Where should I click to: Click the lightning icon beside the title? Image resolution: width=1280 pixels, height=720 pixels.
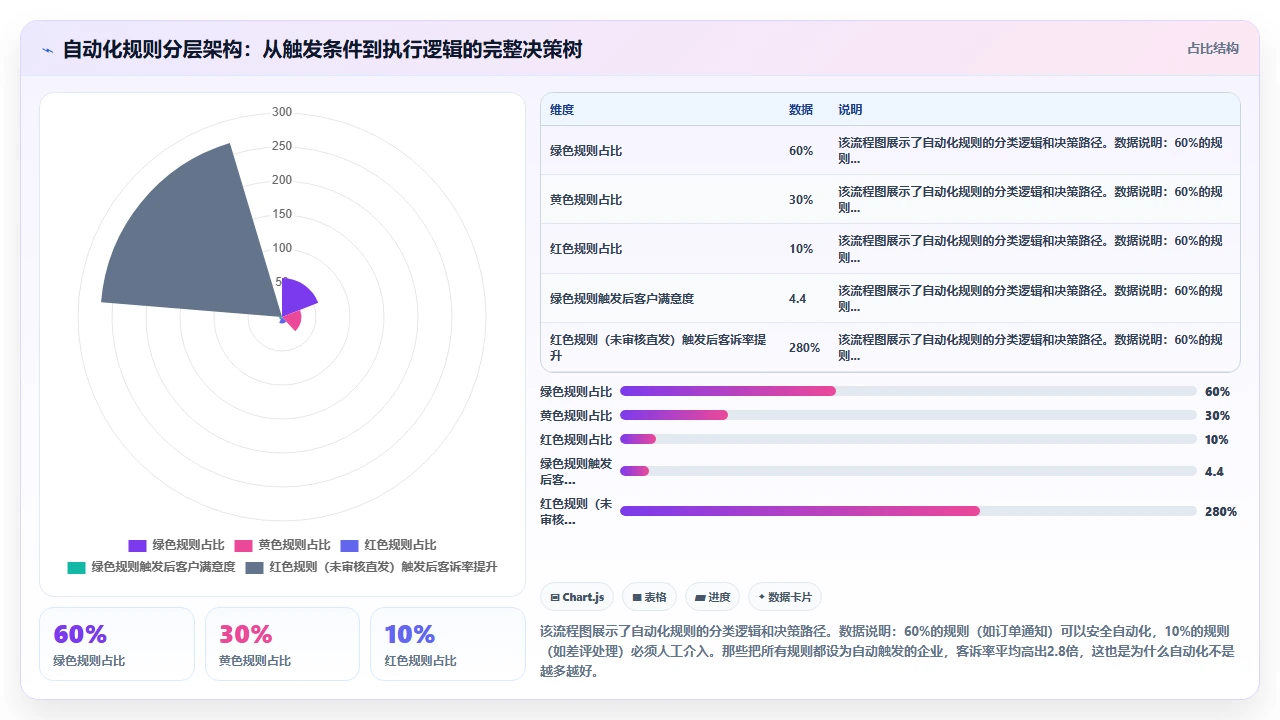coord(48,50)
